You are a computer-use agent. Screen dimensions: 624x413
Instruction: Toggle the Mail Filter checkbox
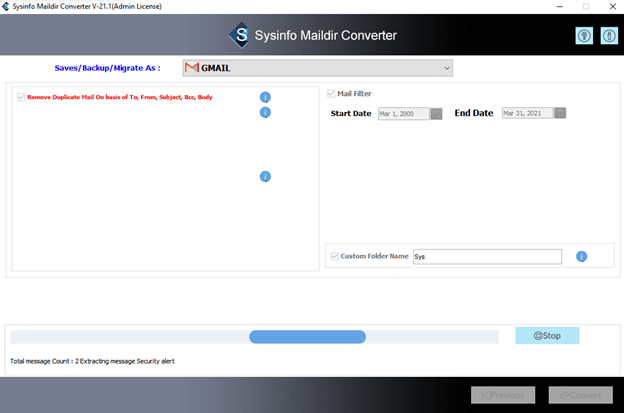tap(331, 94)
